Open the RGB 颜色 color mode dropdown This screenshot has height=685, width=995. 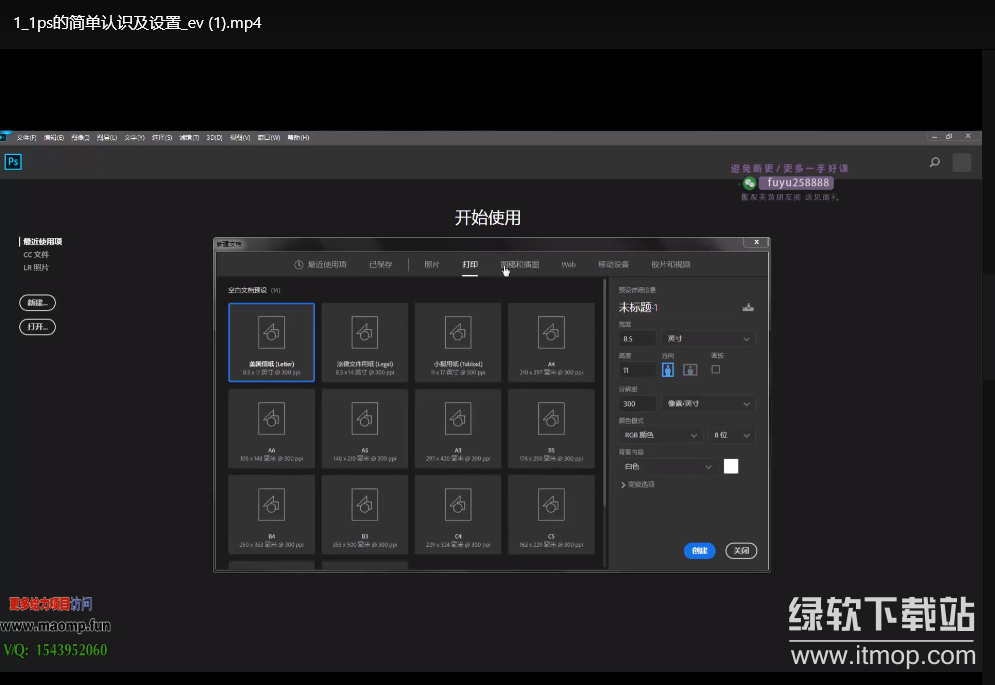point(660,436)
